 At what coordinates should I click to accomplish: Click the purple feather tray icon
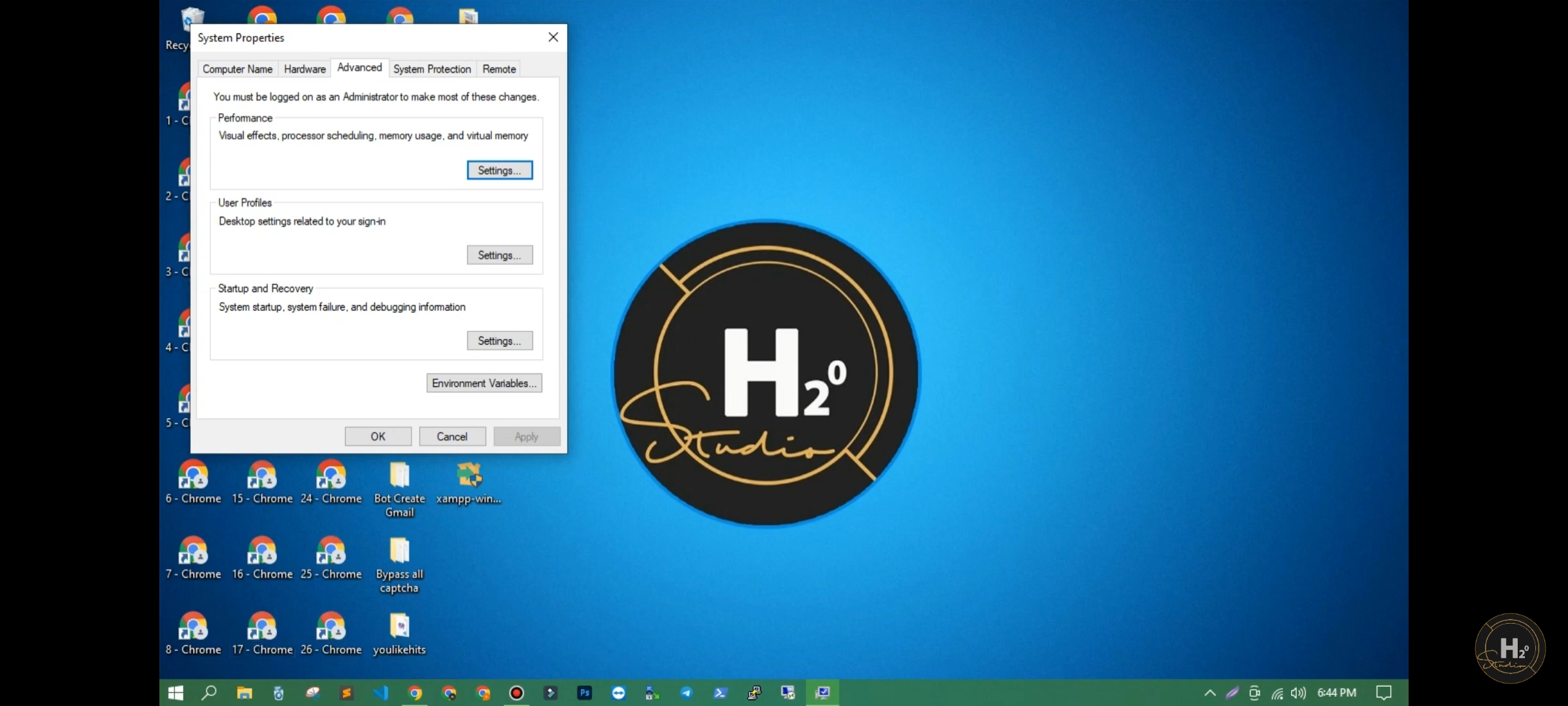[x=1232, y=693]
